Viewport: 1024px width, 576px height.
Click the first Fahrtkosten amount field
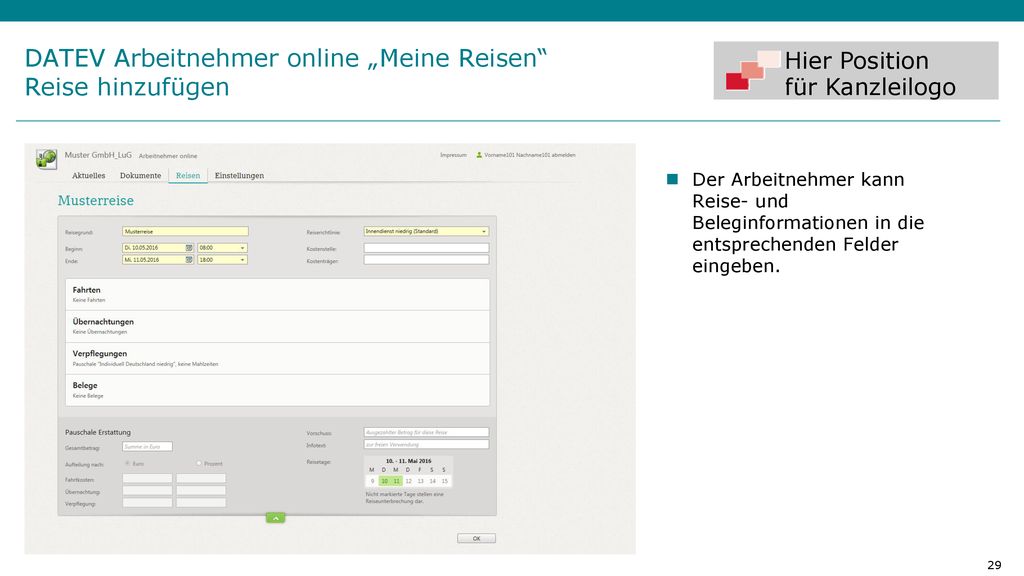pos(148,479)
